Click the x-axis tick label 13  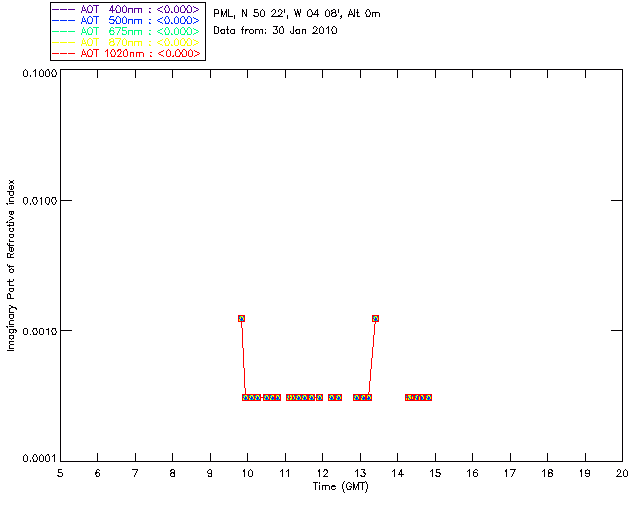point(360,473)
